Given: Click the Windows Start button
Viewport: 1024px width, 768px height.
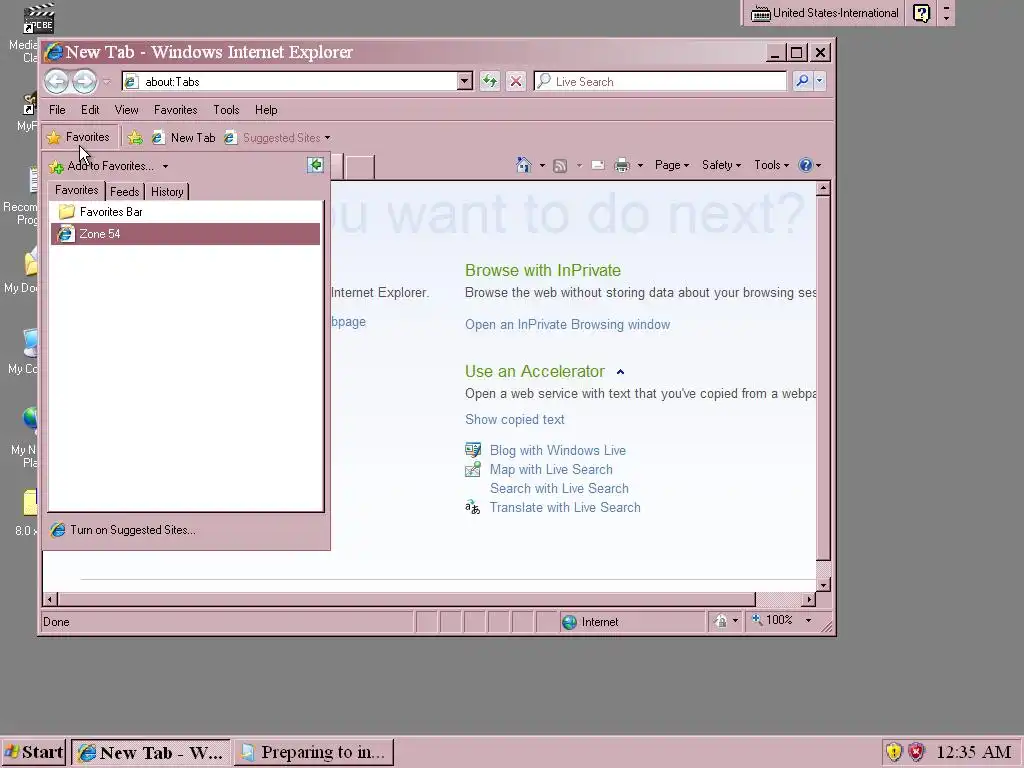Looking at the screenshot, I should [x=33, y=752].
